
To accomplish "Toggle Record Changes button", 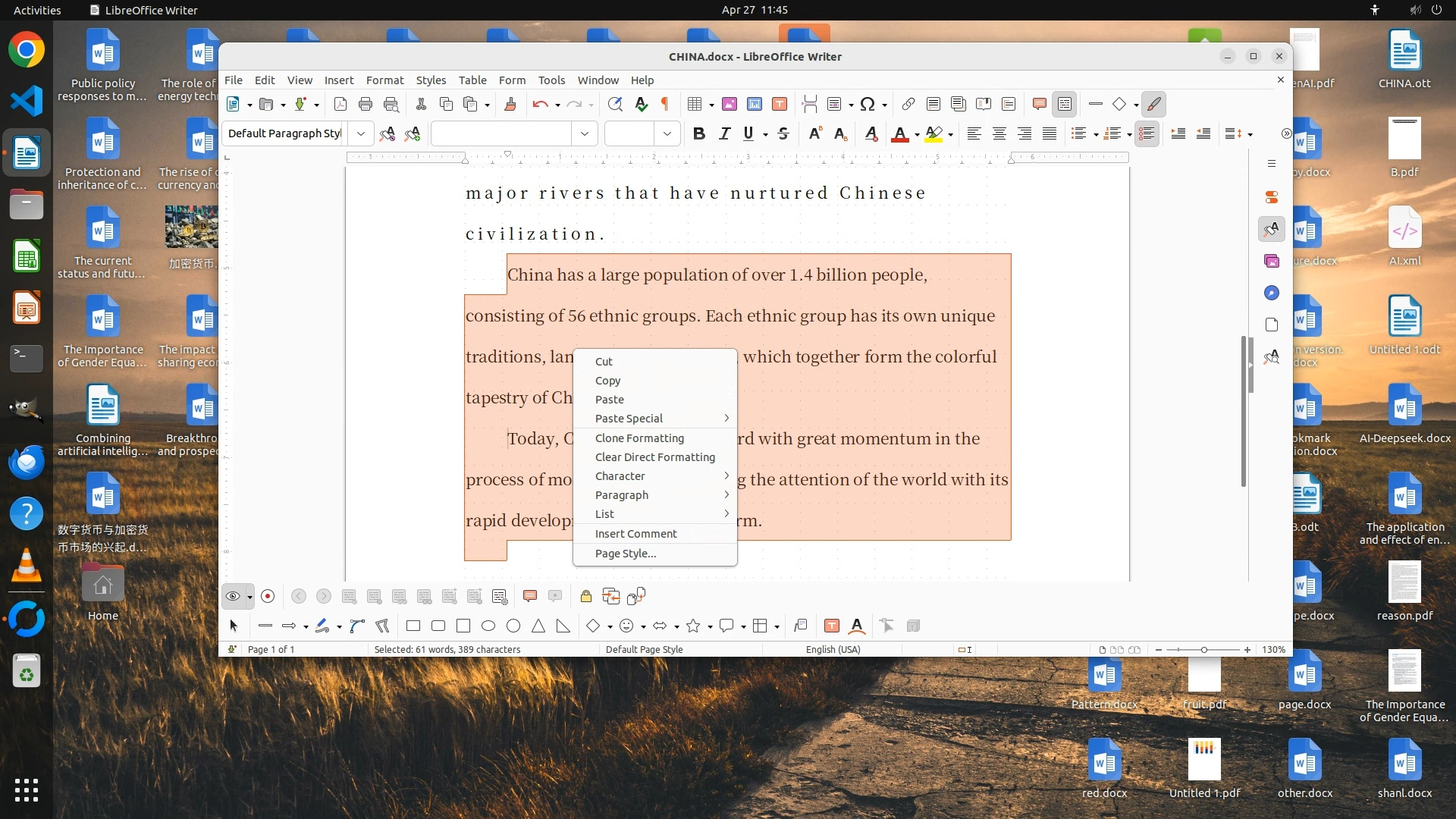I will coord(268,597).
